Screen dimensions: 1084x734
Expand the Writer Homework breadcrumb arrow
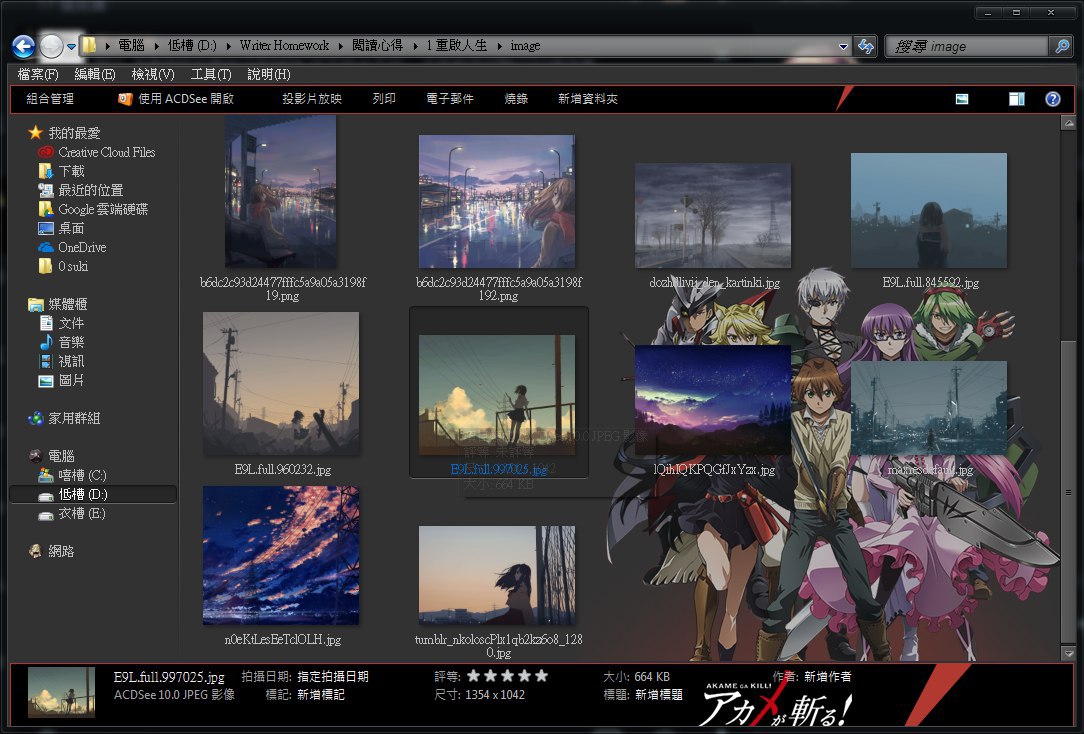pyautogui.click(x=340, y=46)
